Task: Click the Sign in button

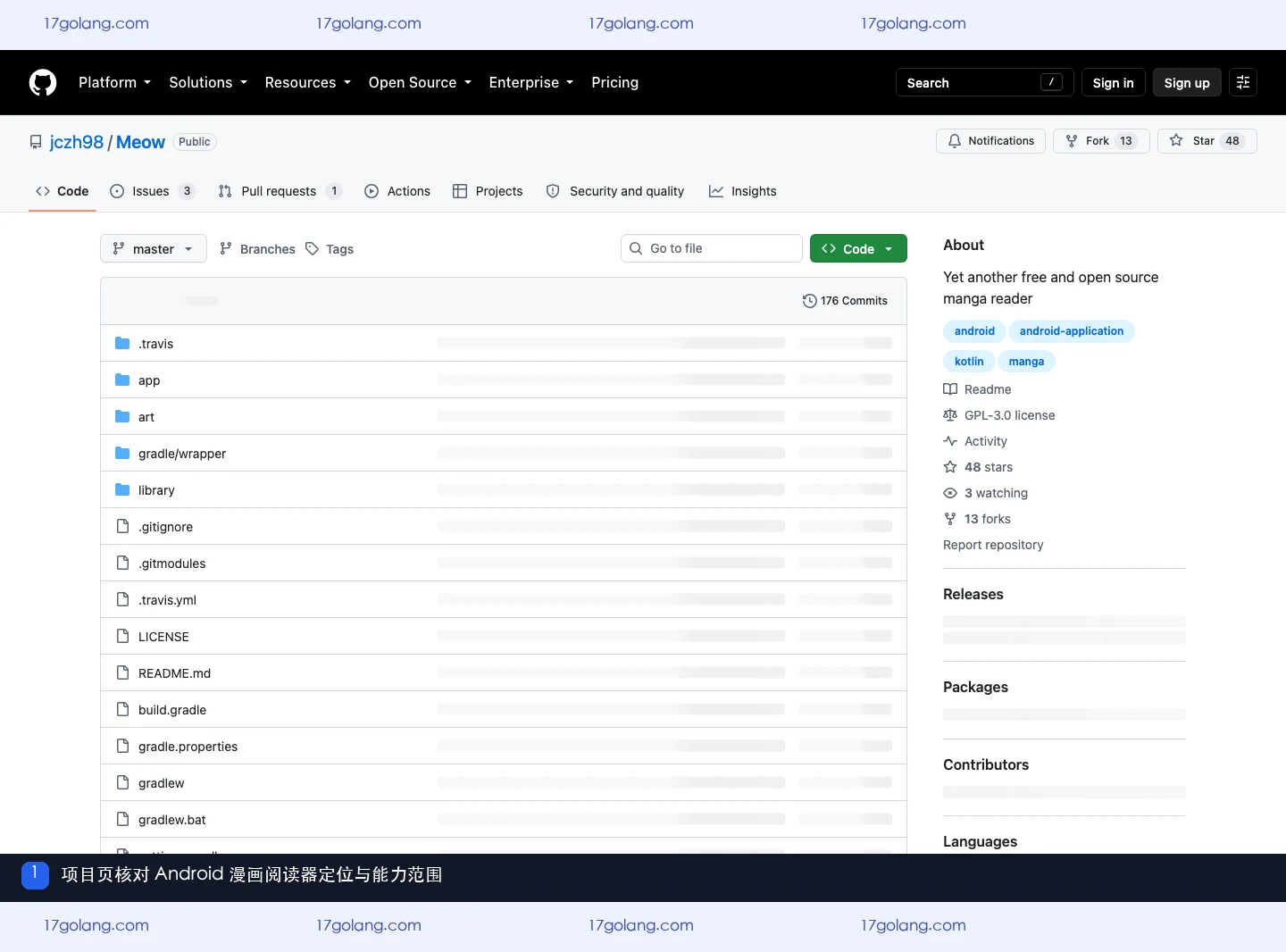Action: click(x=1113, y=82)
